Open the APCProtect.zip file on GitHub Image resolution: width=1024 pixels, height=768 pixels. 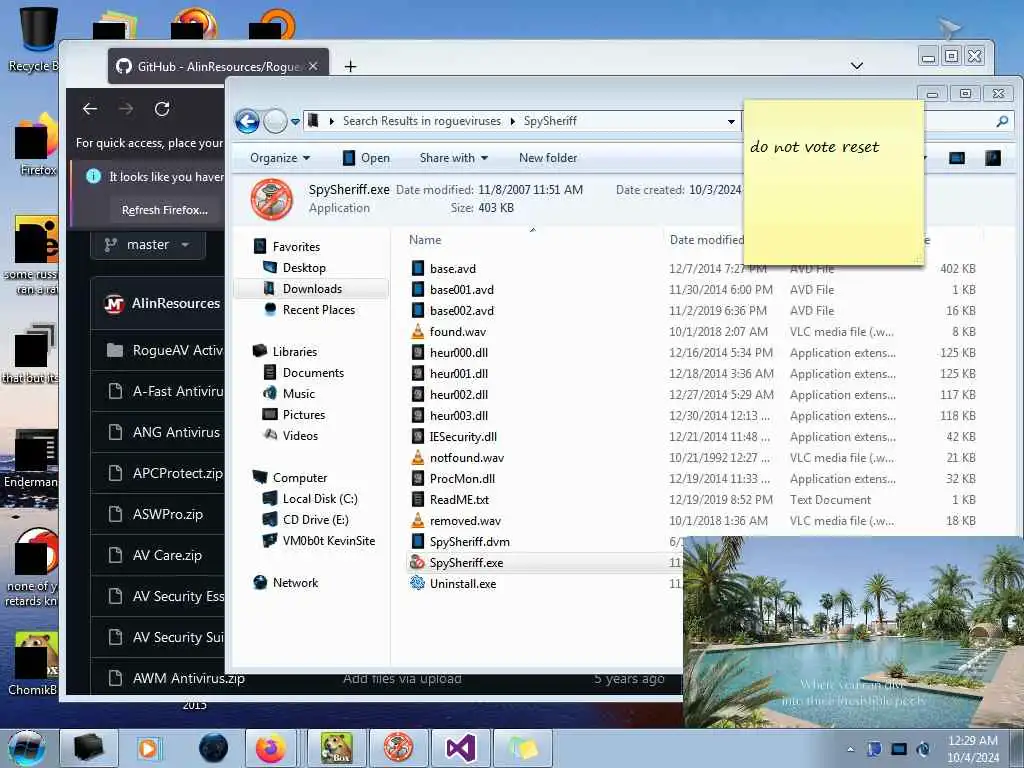[178, 473]
